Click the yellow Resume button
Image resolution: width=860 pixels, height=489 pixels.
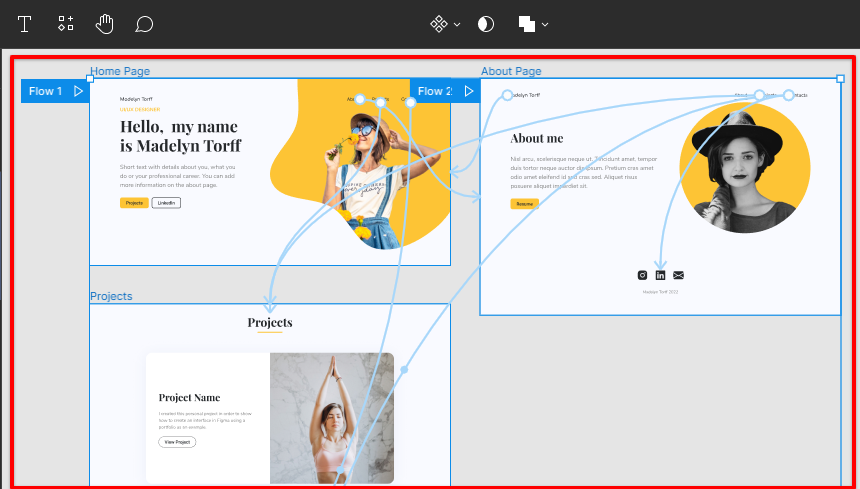[524, 204]
